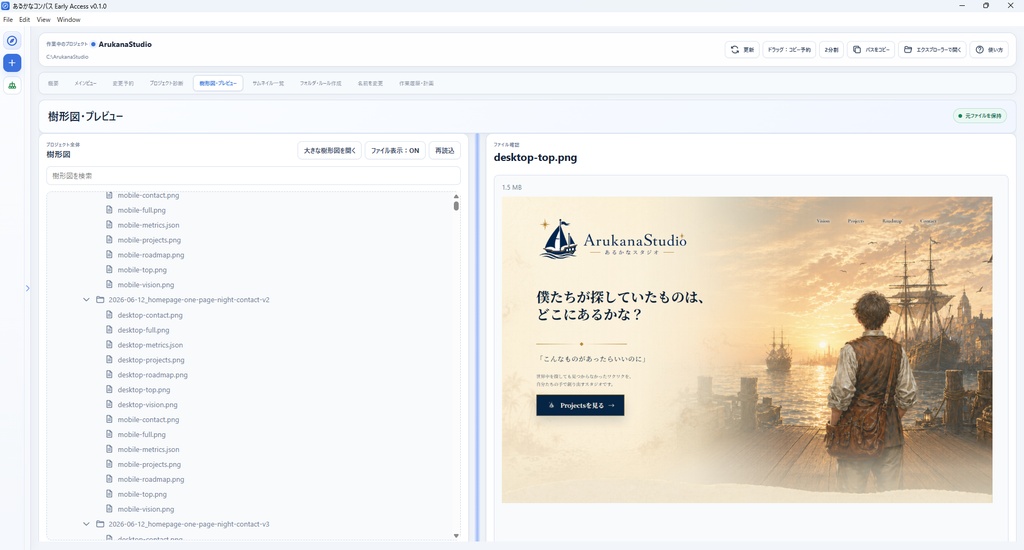The height and width of the screenshot is (550, 1024).
Task: Click the file icon beside desktop-metrics.json
Action: point(109,345)
